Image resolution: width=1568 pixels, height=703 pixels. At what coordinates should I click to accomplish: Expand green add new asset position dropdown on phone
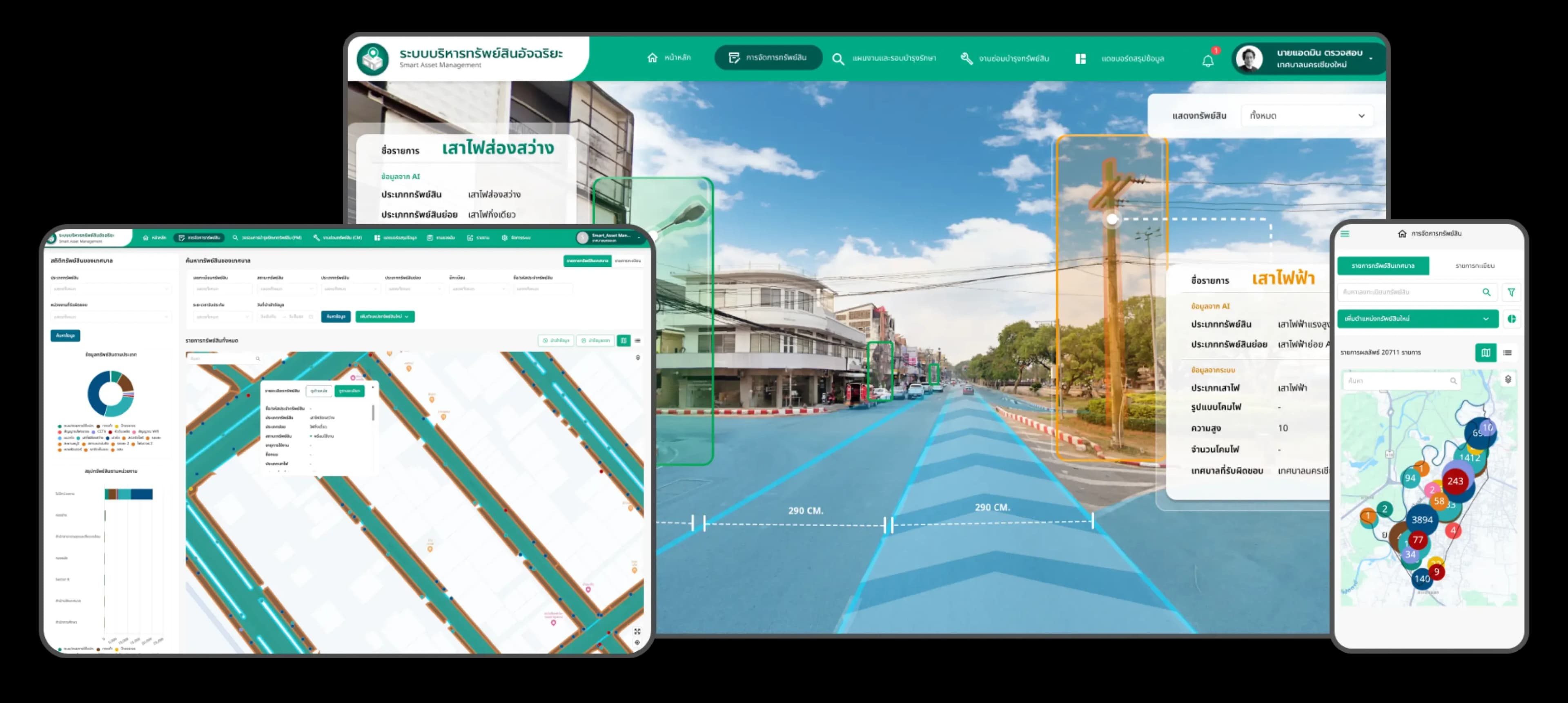tap(1417, 319)
